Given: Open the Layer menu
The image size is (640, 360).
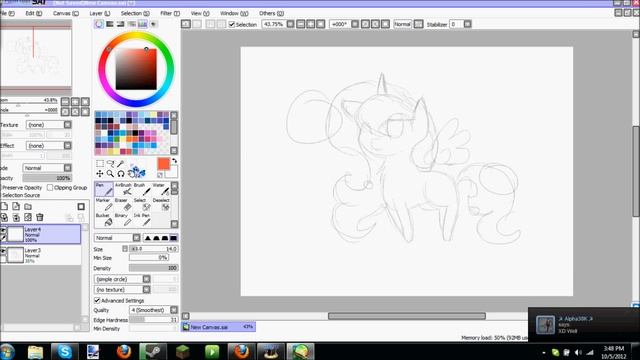Looking at the screenshot, I should tap(100, 13).
